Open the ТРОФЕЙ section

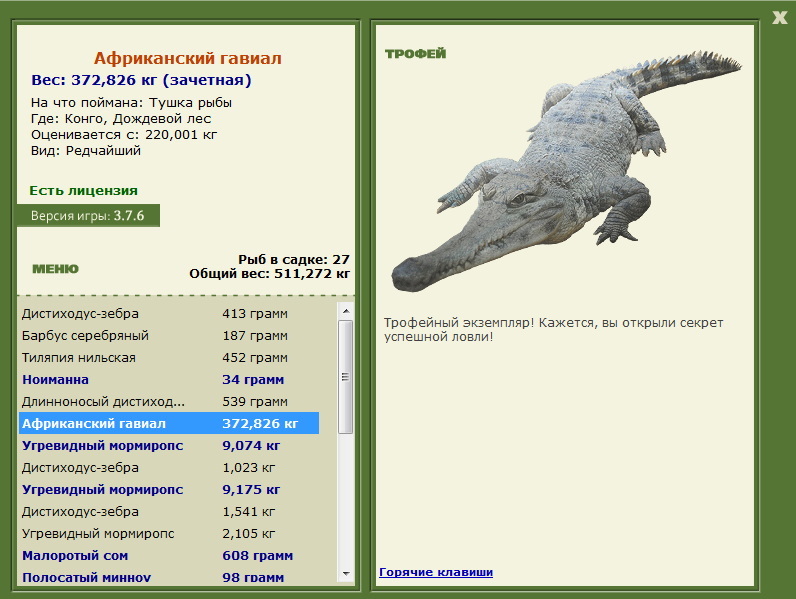(x=415, y=53)
